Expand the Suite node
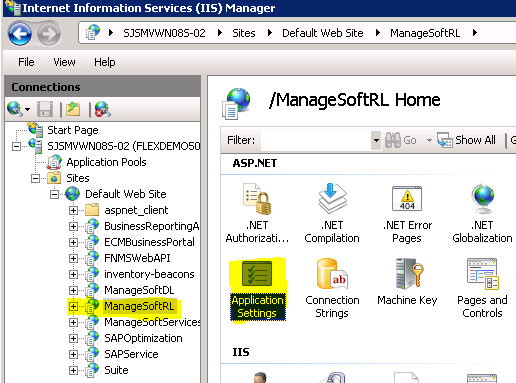Viewport: 516px width, 383px height. pyautogui.click(x=73, y=370)
